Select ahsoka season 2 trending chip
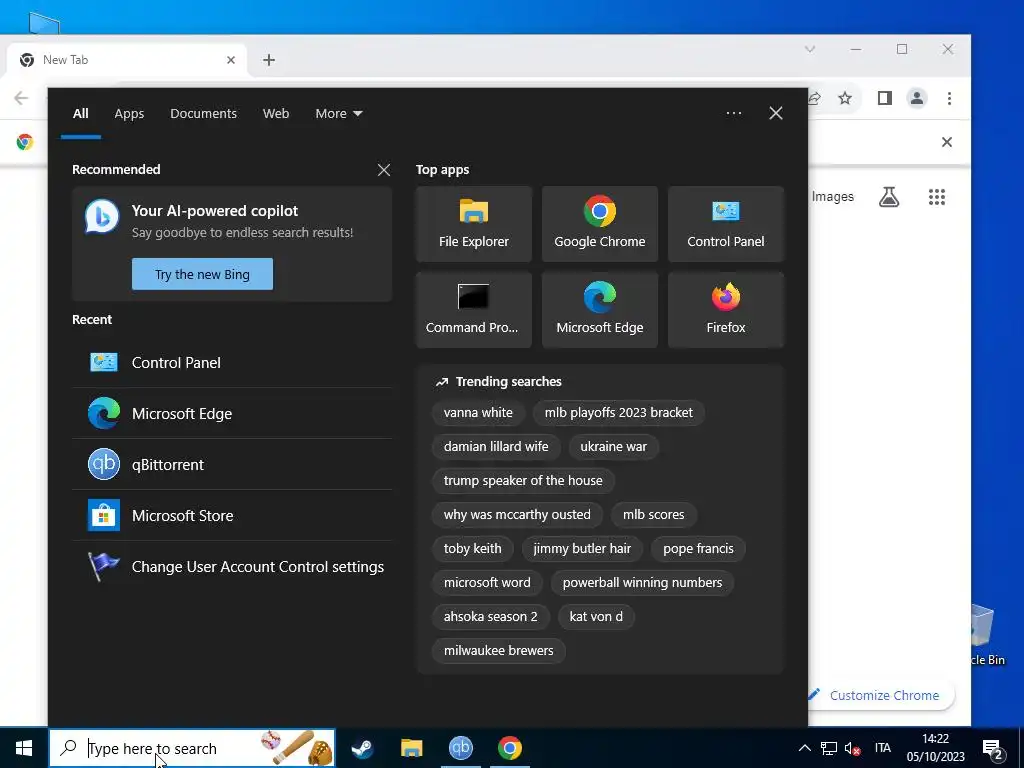 (x=490, y=616)
